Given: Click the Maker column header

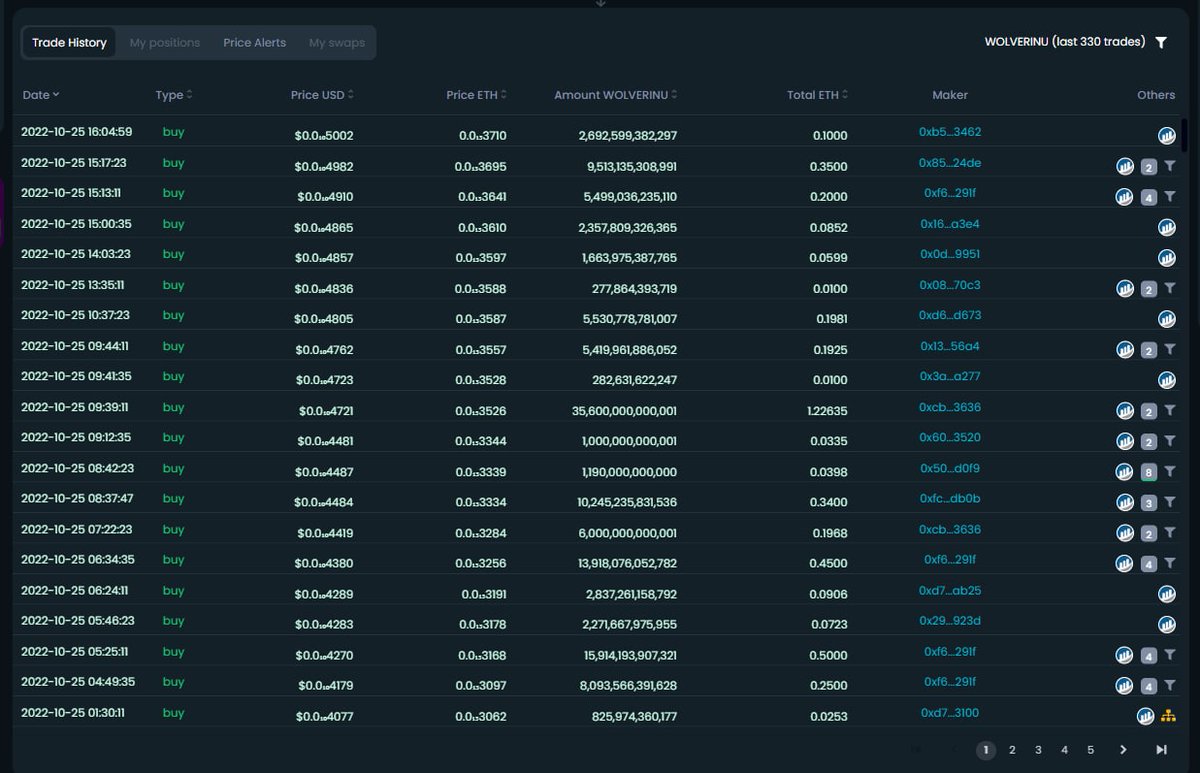Looking at the screenshot, I should (x=950, y=95).
